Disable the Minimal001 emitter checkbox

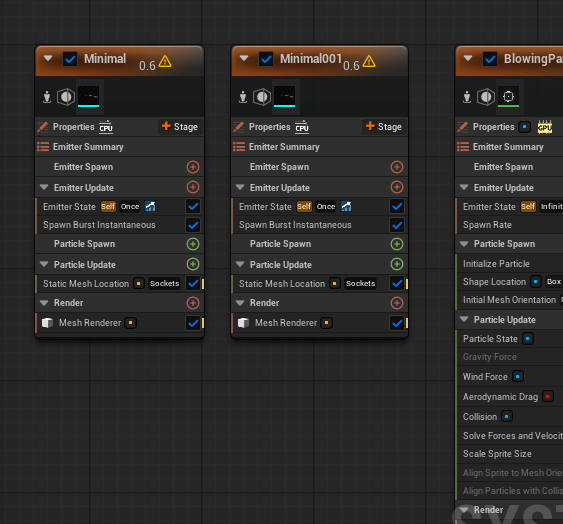tap(266, 59)
